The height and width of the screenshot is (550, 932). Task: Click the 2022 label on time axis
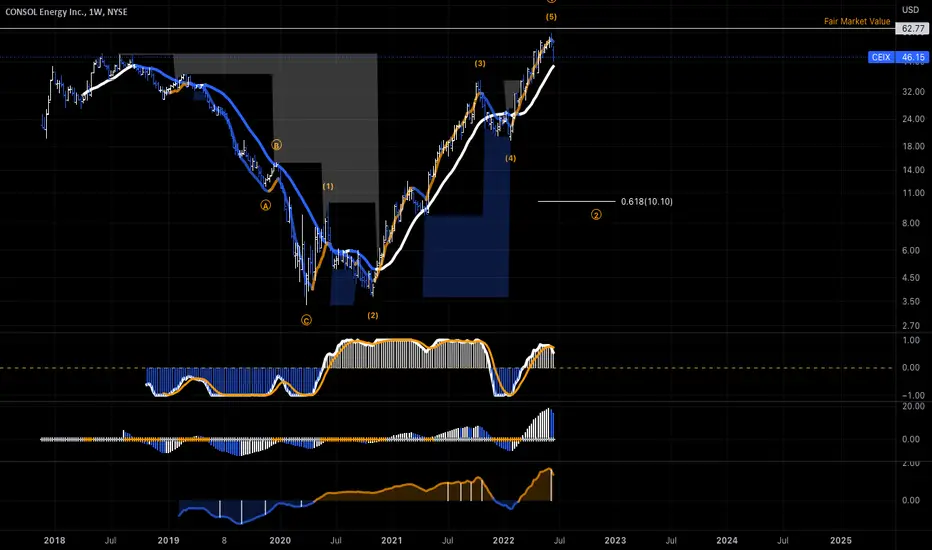coord(503,540)
